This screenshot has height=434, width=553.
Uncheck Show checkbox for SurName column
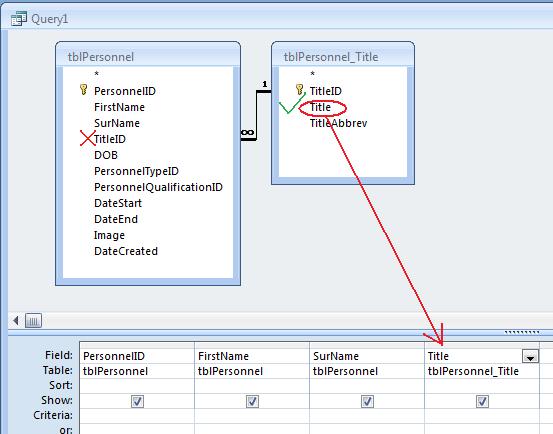[x=367, y=401]
